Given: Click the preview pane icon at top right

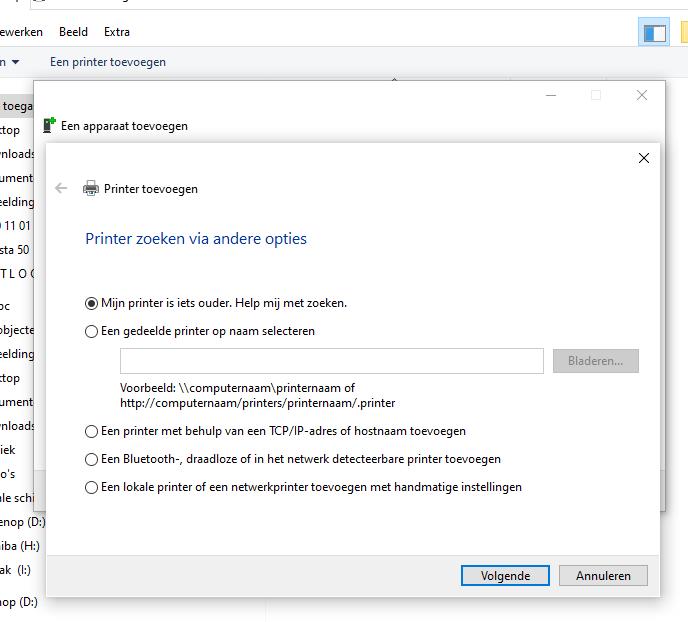Looking at the screenshot, I should point(654,33).
